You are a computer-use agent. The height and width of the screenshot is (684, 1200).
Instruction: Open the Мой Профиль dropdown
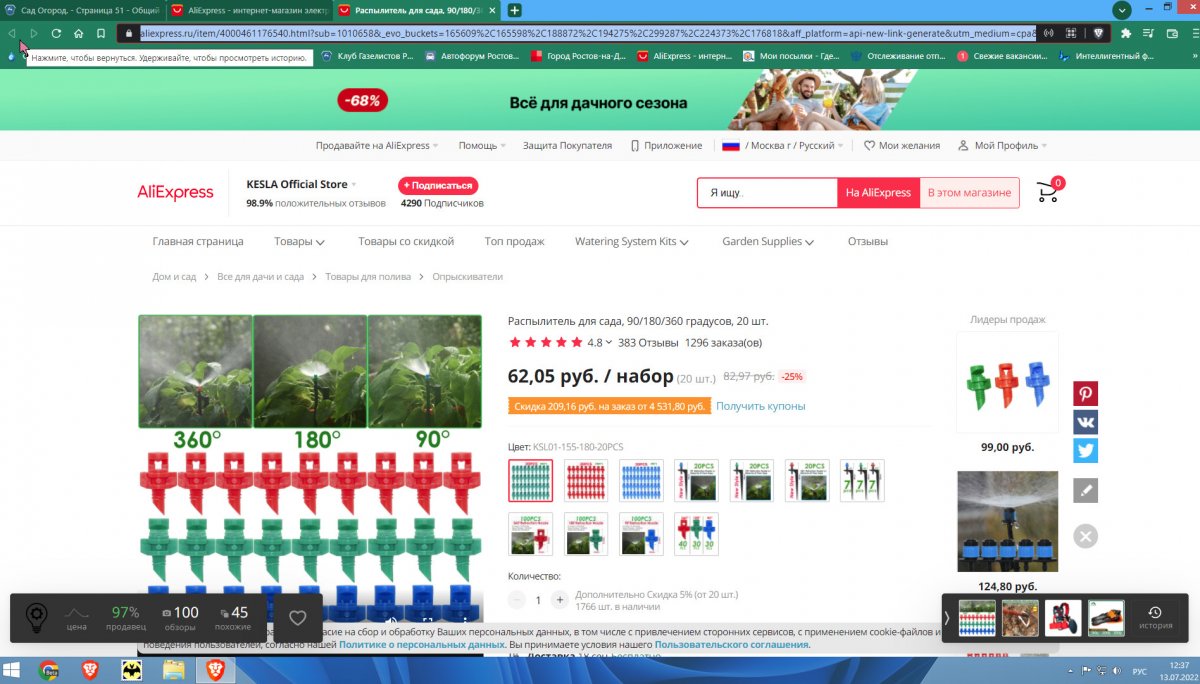coord(1003,145)
